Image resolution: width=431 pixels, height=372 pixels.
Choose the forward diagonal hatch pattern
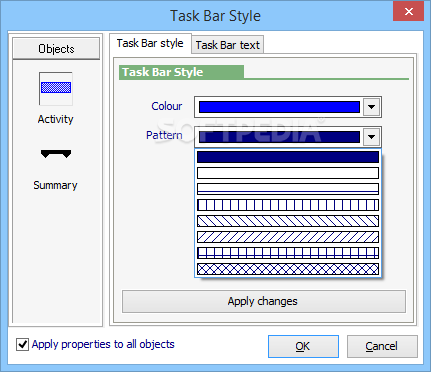point(288,237)
